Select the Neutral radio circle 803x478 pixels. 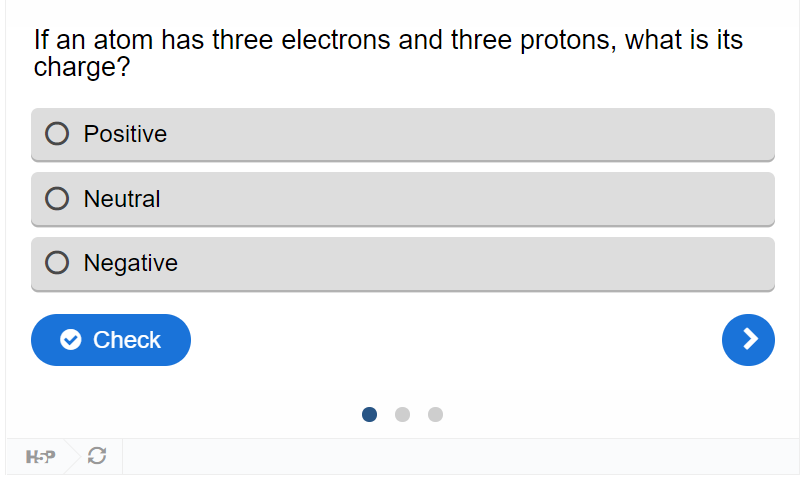click(57, 198)
